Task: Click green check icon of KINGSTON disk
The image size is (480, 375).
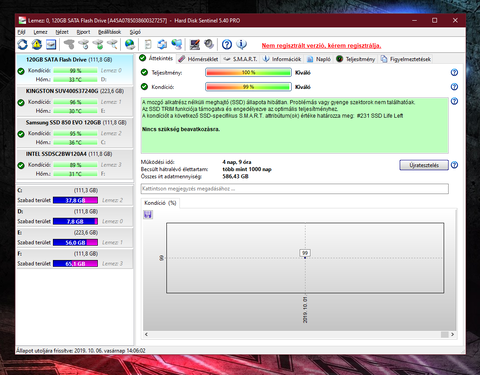Action: (21, 102)
